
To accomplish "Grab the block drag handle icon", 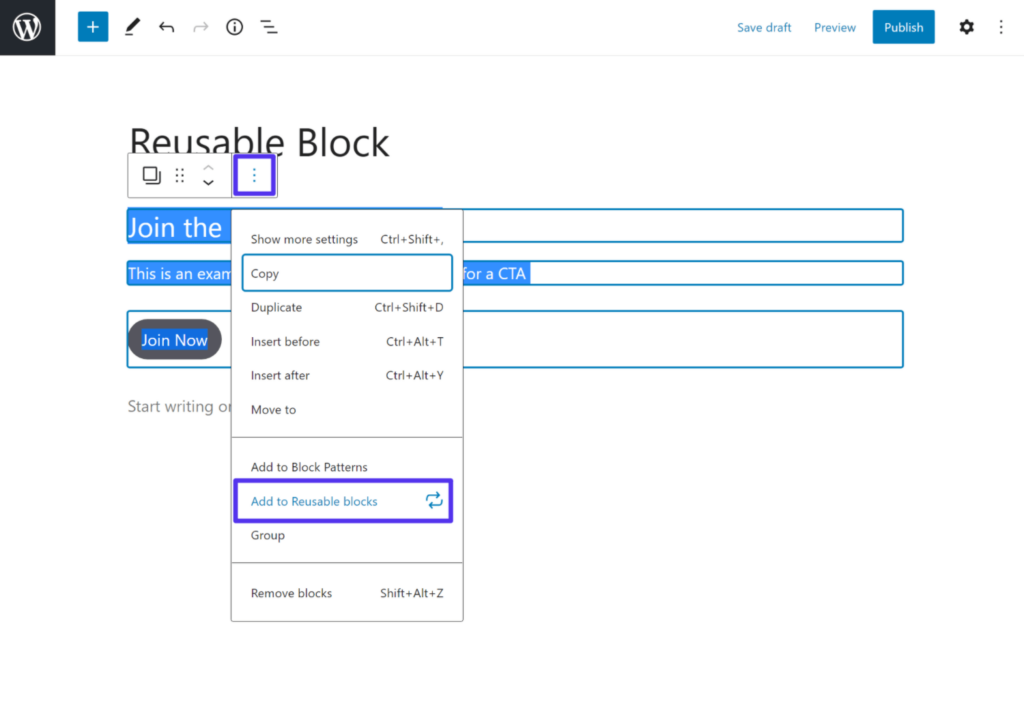I will coord(180,176).
